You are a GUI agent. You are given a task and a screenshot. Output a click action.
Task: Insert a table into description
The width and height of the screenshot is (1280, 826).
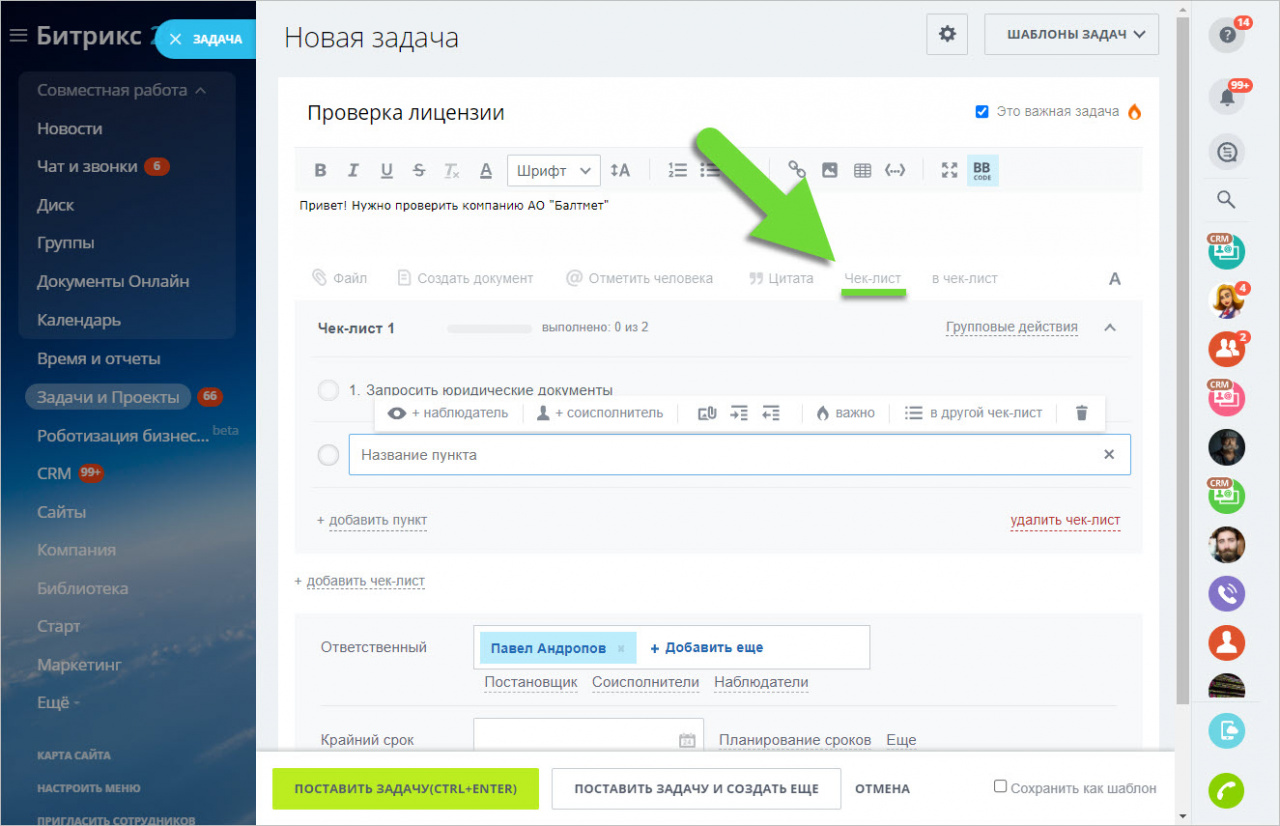point(862,170)
